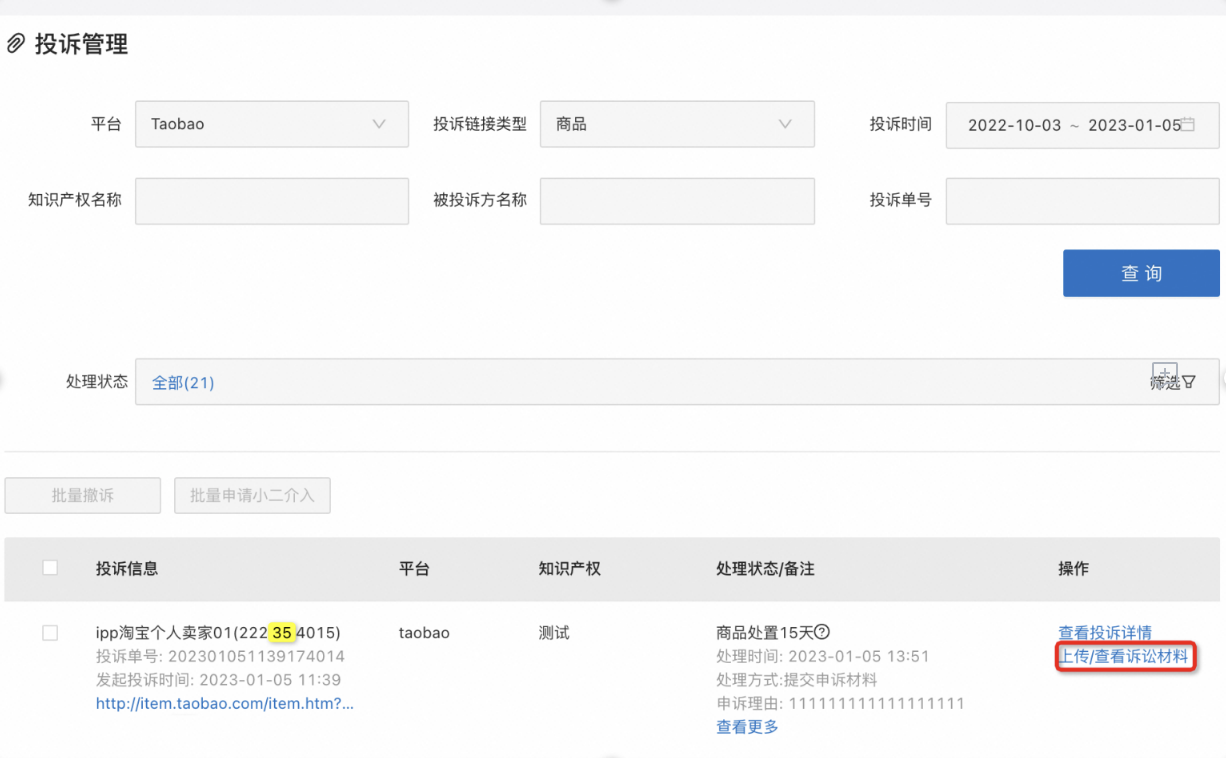
Task: Check the row checkbox for ipp淘宝个人卖家01
Action: [x=50, y=633]
